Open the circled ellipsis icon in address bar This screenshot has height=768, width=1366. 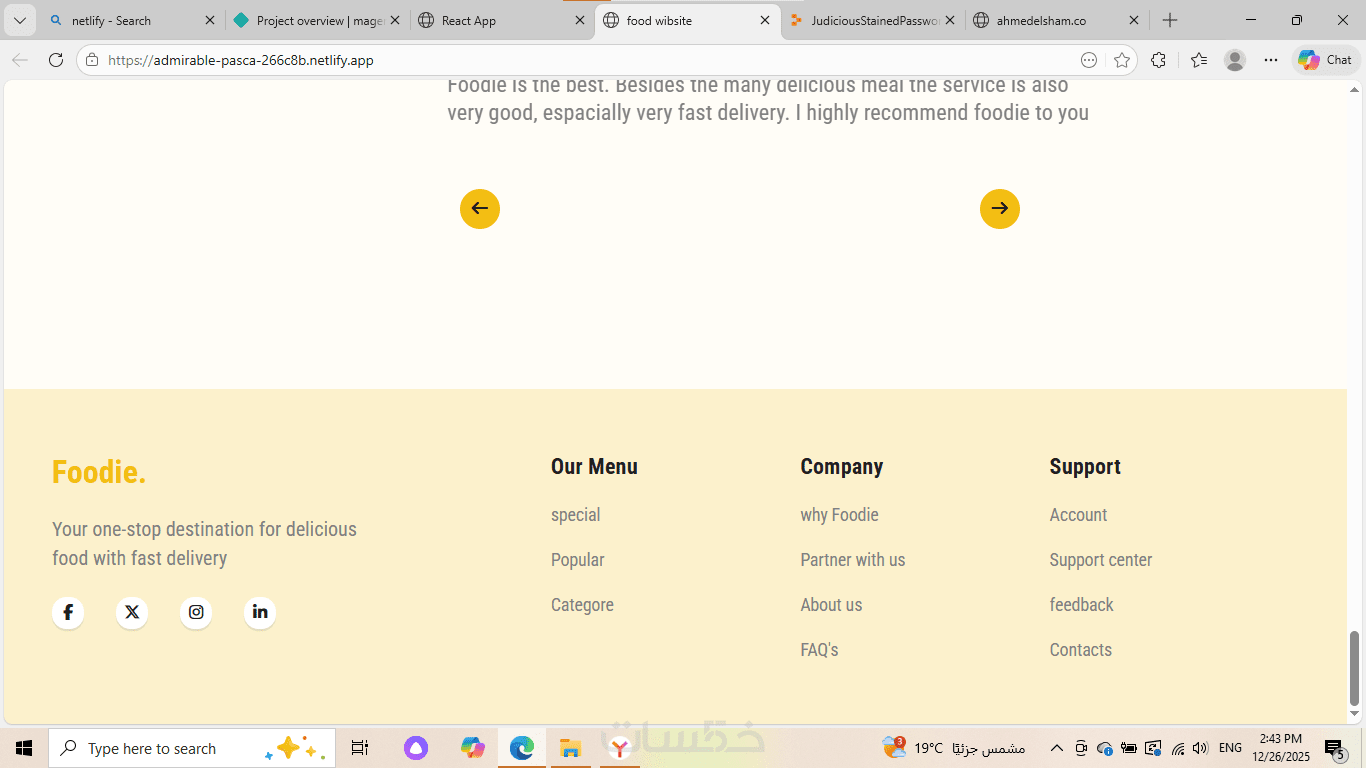(1089, 60)
